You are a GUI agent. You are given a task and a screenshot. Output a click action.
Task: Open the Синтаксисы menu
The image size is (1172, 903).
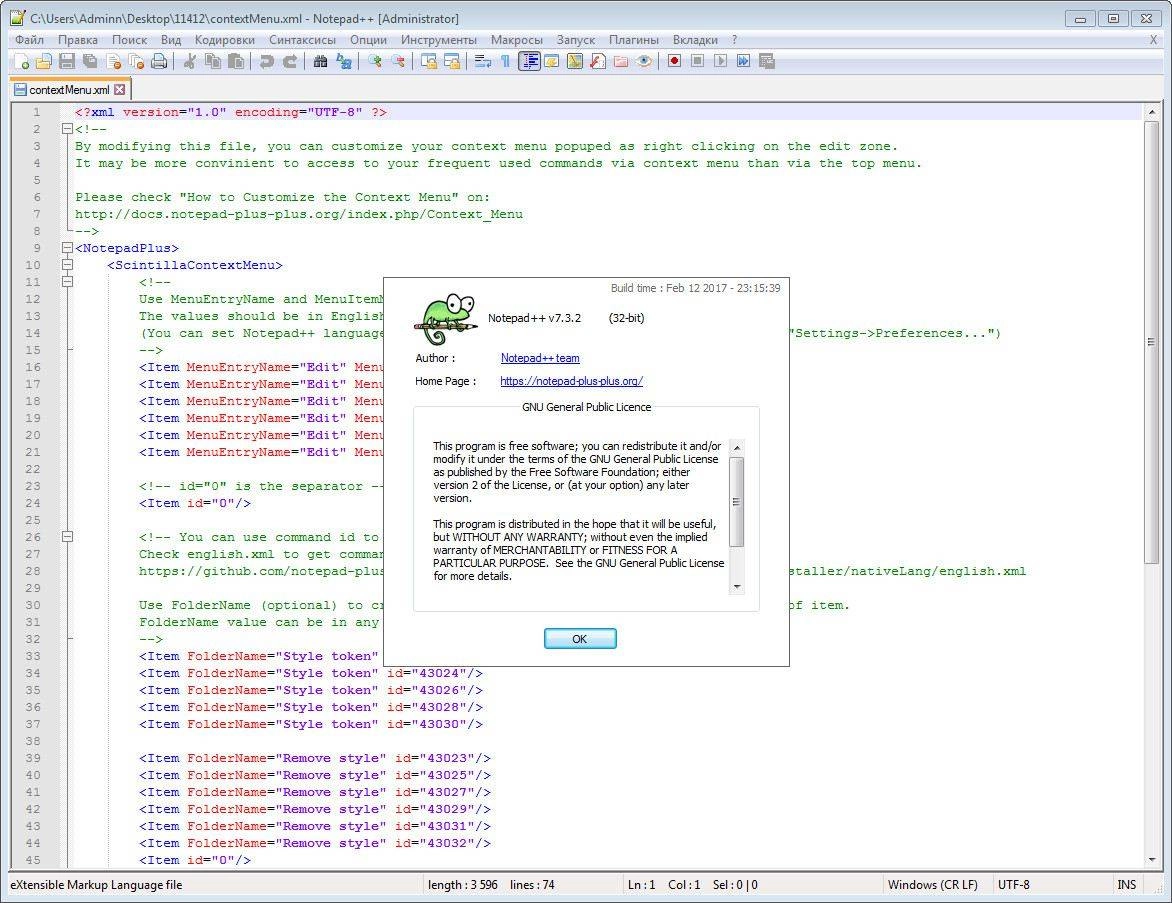pos(302,40)
